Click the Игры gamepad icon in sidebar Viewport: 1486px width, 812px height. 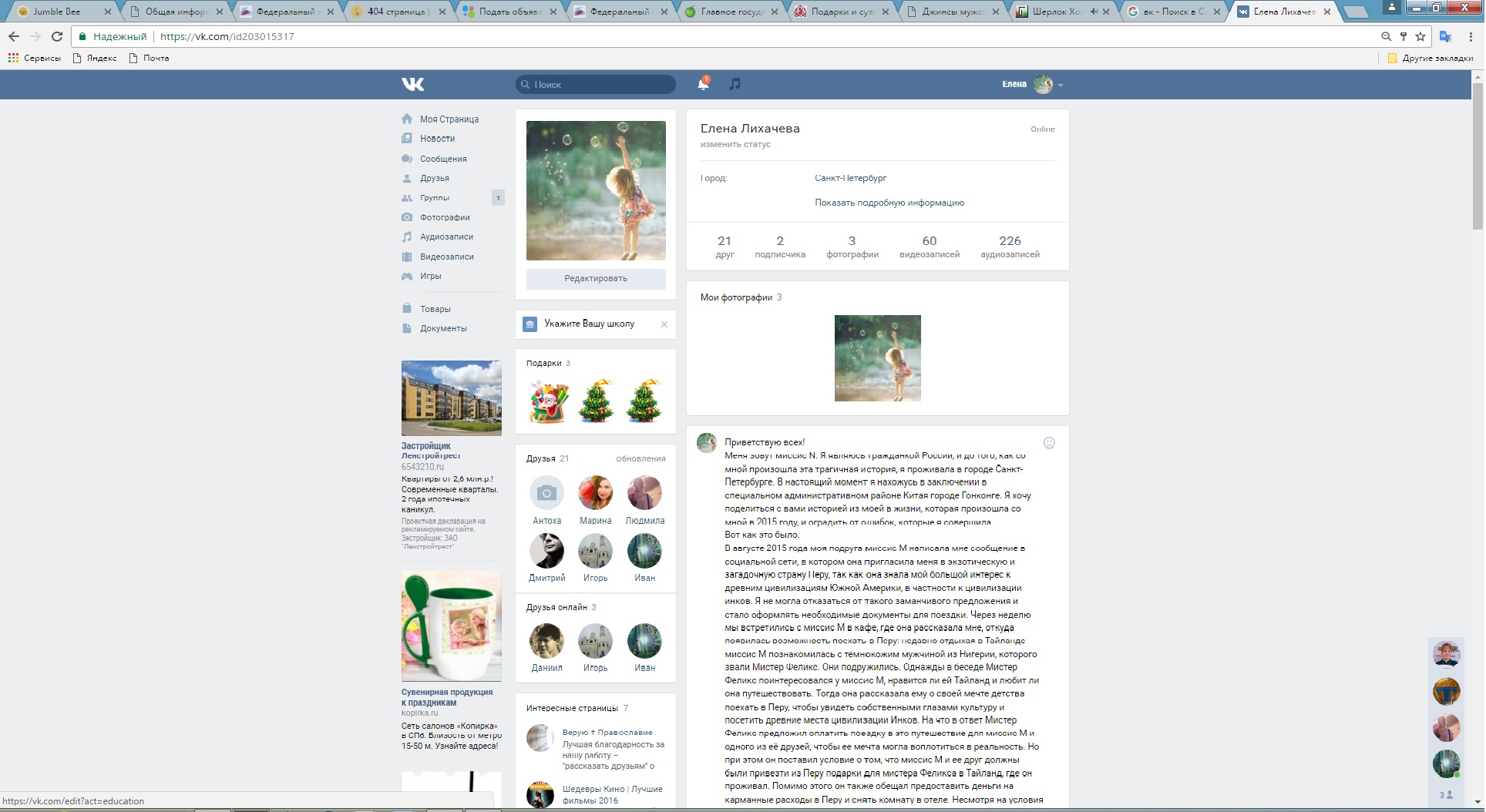pyautogui.click(x=407, y=276)
